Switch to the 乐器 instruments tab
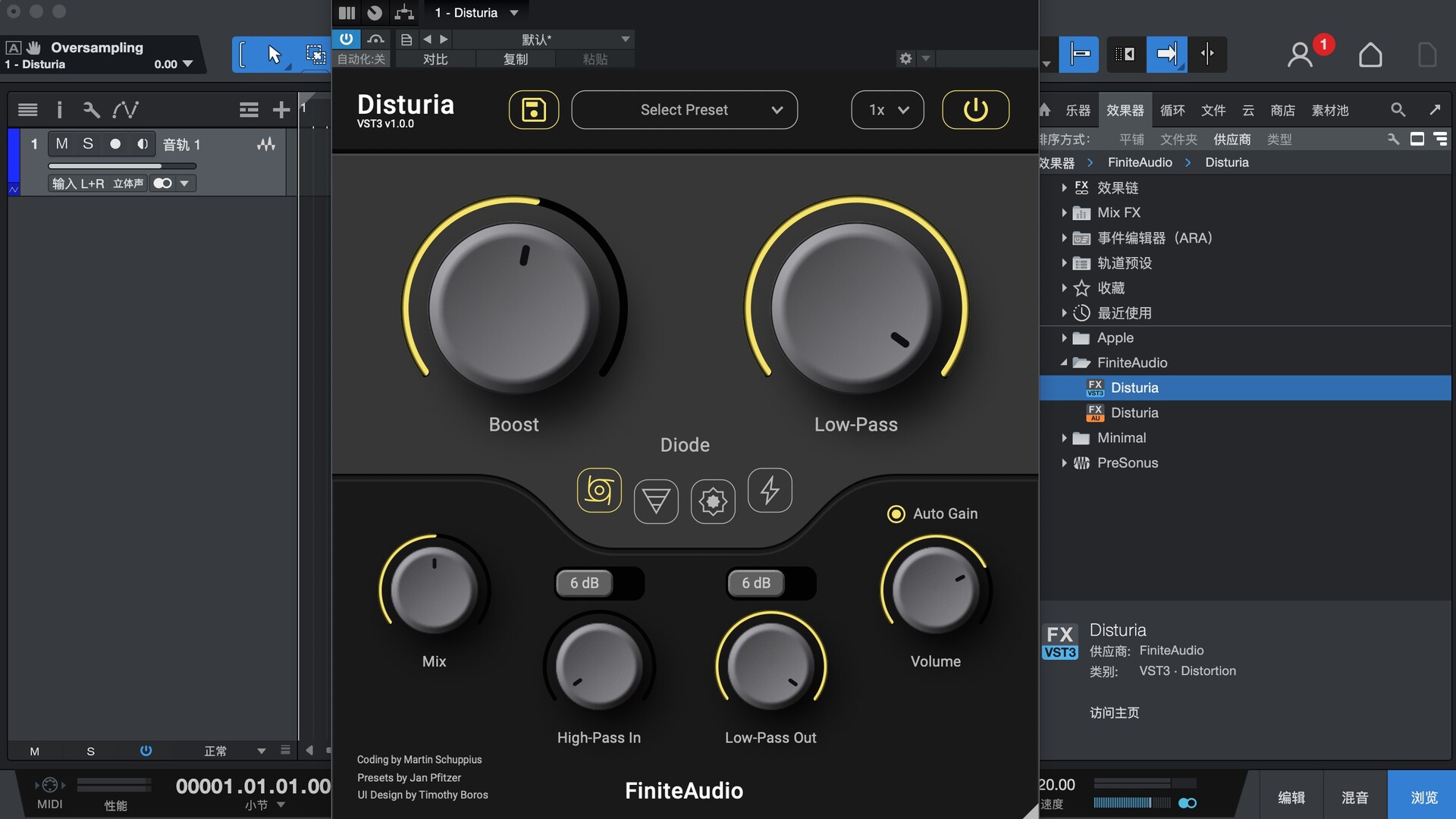Screen dimensions: 1456x819 (1078, 111)
